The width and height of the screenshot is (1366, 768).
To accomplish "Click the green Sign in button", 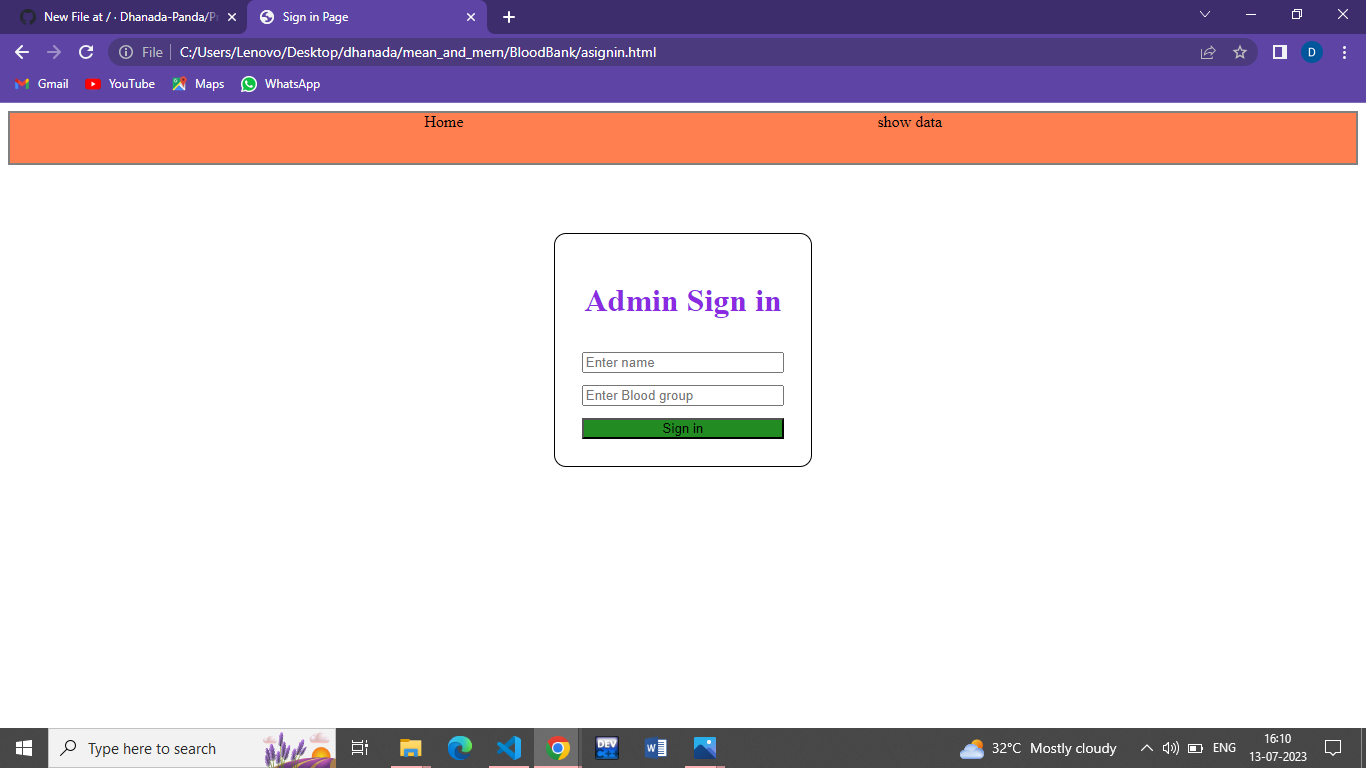I will click(x=683, y=428).
